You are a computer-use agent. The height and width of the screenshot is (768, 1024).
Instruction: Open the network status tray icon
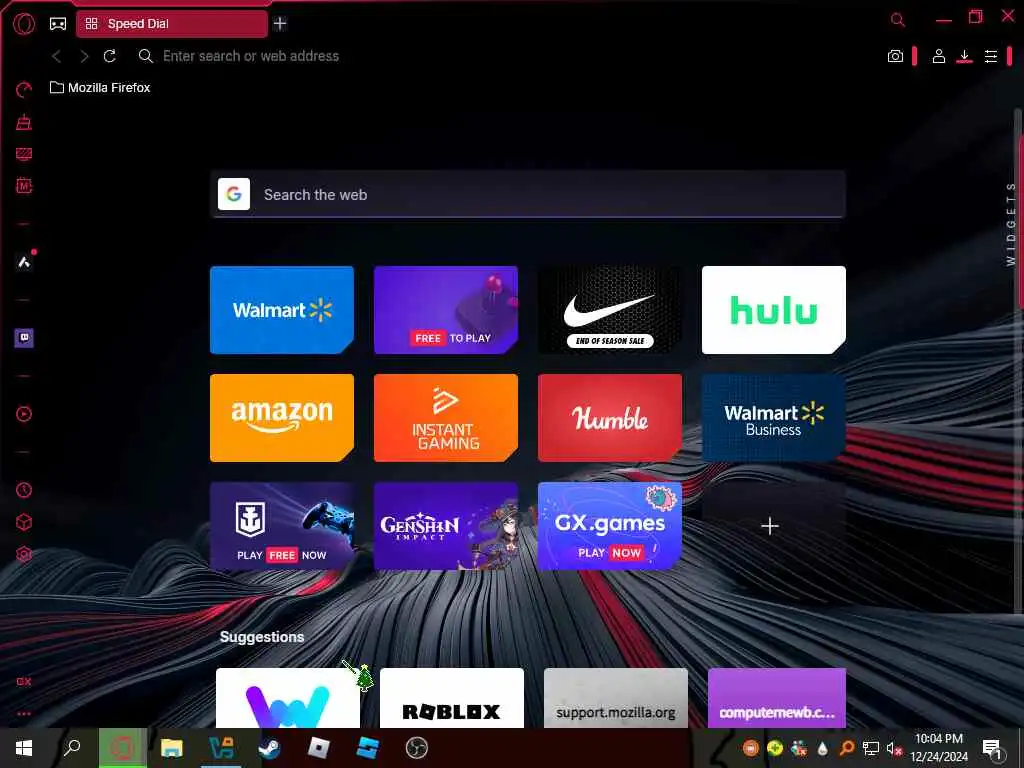click(x=871, y=748)
